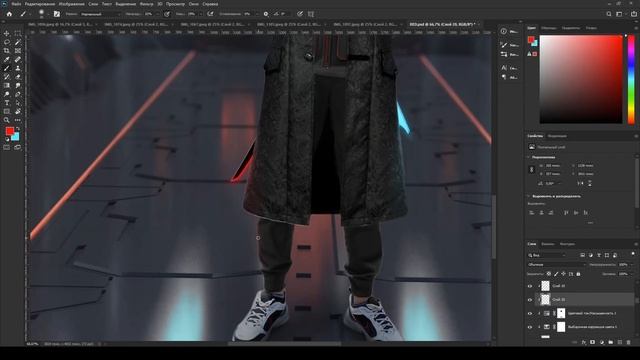Image resolution: width=640 pixels, height=360 pixels.
Task: Toggle lock position icon in Layers panel
Action: (x=563, y=274)
